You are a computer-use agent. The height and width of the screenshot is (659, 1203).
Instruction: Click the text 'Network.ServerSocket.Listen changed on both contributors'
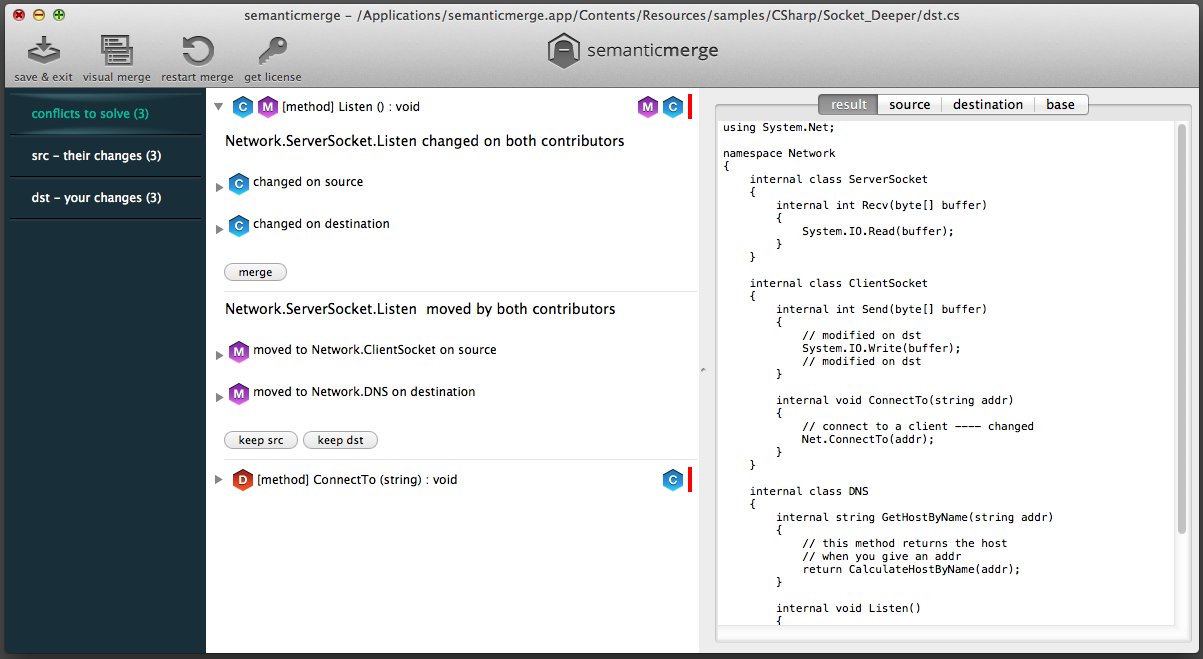pyautogui.click(x=424, y=141)
